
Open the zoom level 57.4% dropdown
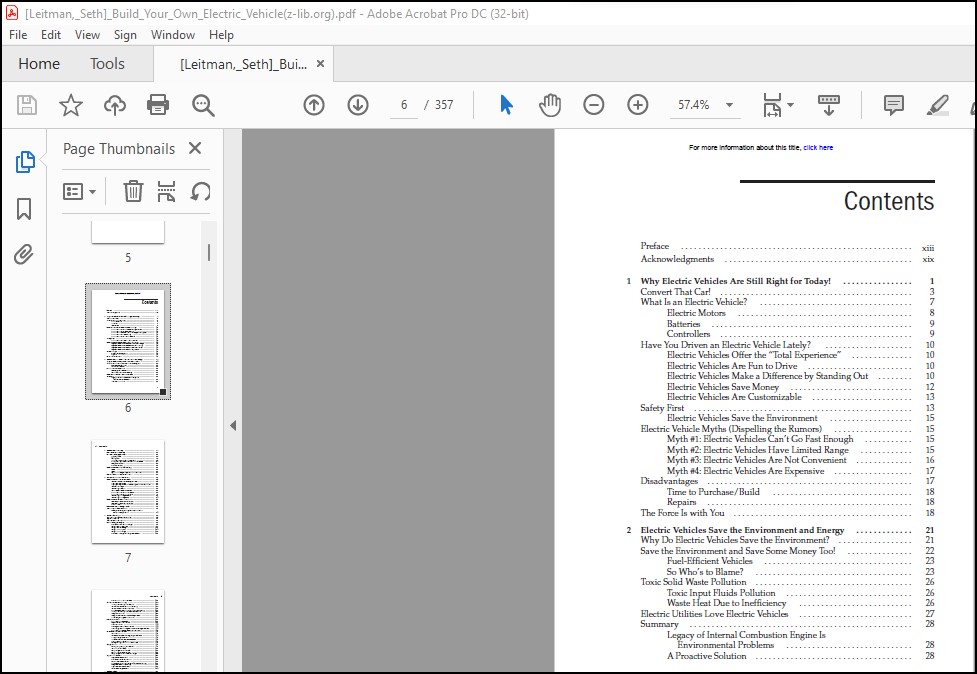pos(730,105)
